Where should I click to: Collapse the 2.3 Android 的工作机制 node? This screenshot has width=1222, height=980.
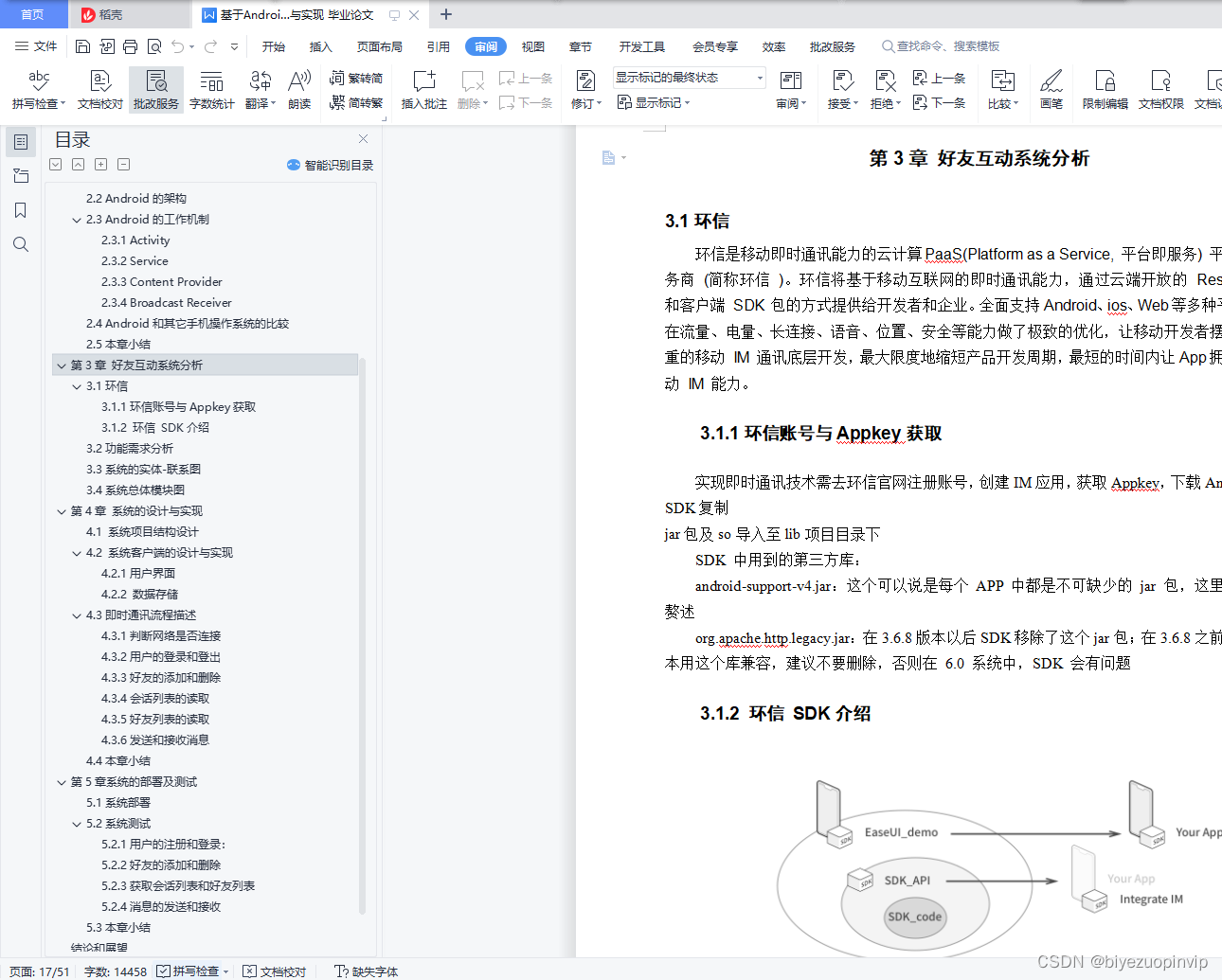coord(77,220)
